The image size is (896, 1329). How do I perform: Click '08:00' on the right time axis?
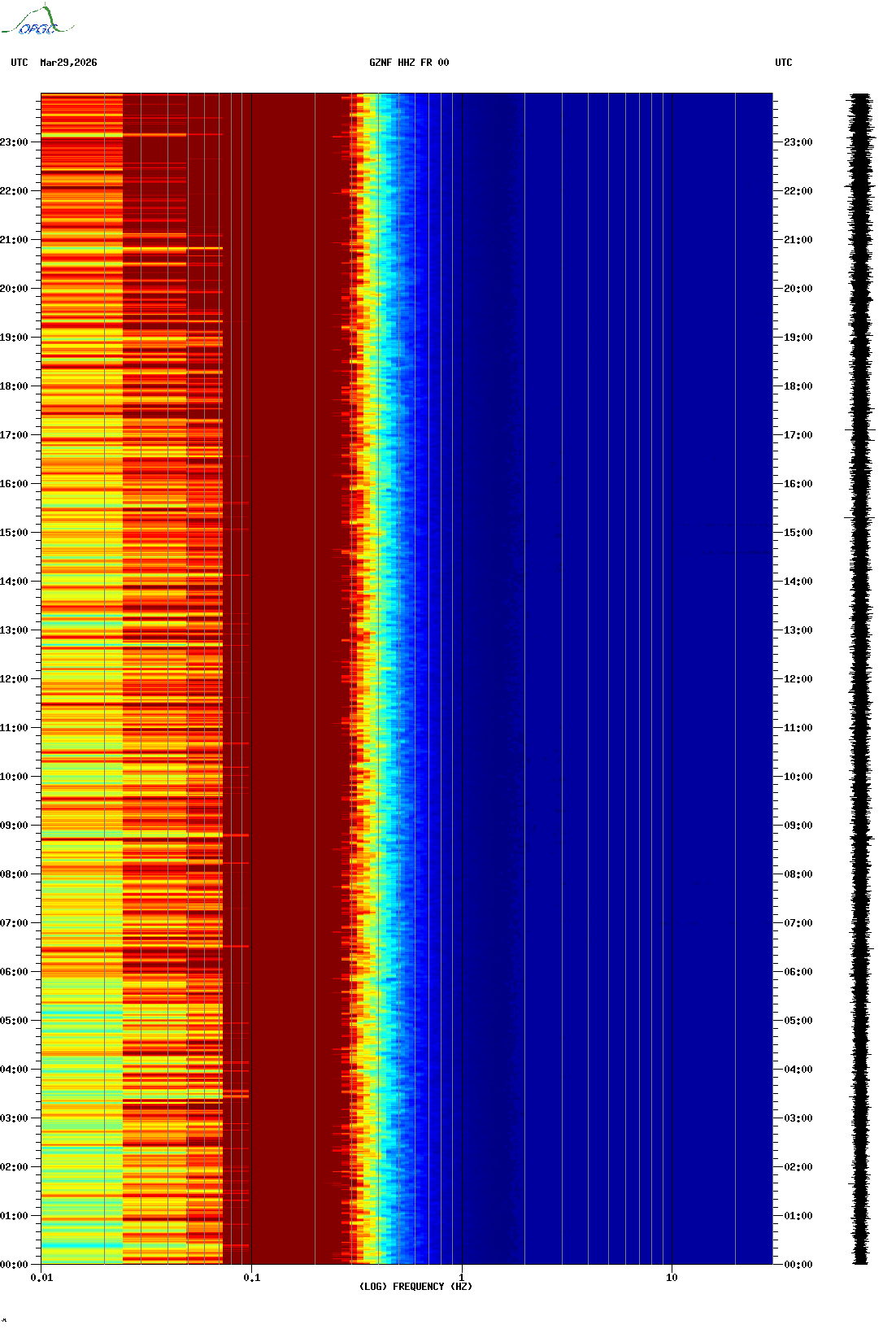798,874
